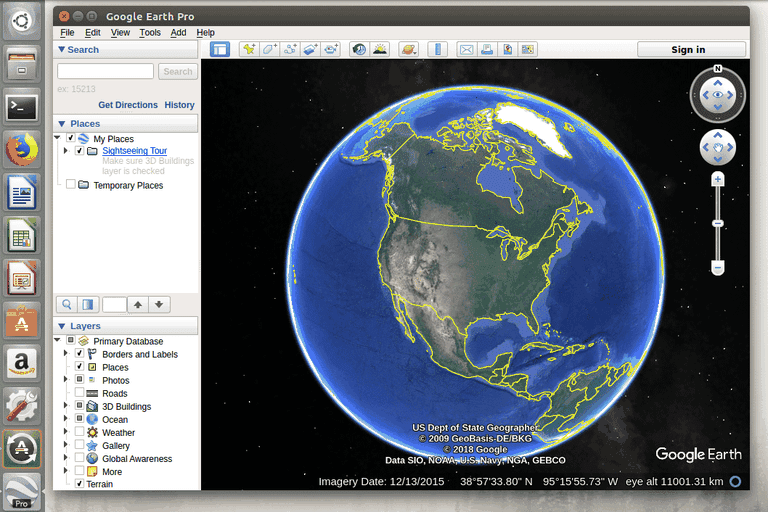This screenshot has width=768, height=512.
Task: Collapse the Layers panel header
Action: (x=62, y=326)
